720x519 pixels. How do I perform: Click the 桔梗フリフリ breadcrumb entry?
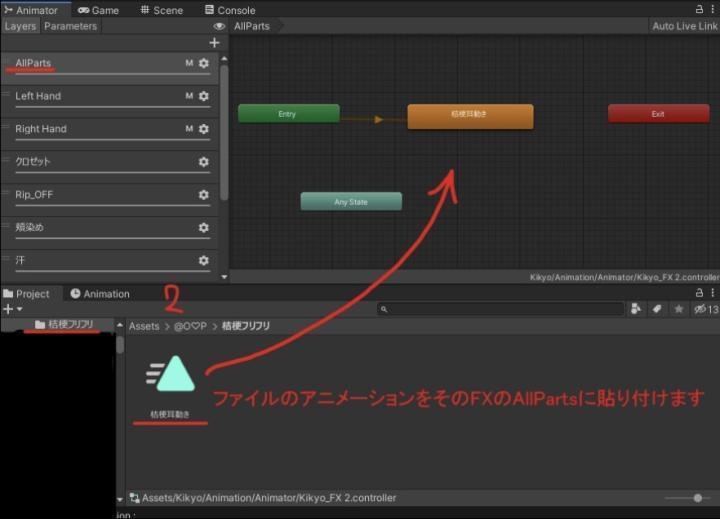point(246,326)
